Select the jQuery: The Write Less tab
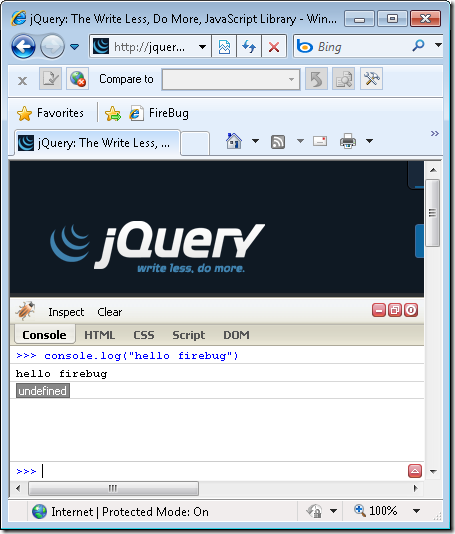The height and width of the screenshot is (534, 455). (97, 143)
